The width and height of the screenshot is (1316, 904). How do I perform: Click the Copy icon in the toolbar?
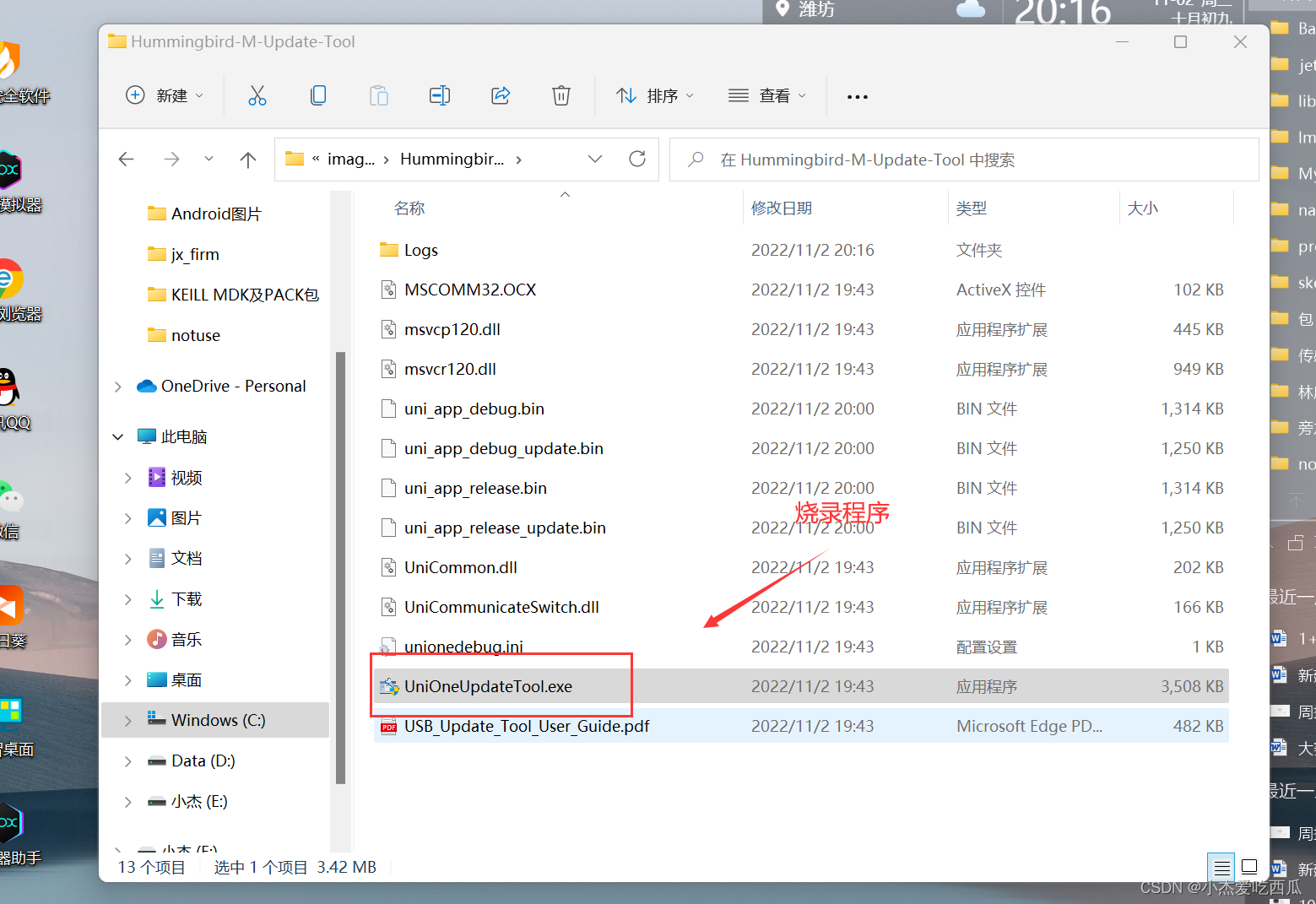(x=318, y=95)
